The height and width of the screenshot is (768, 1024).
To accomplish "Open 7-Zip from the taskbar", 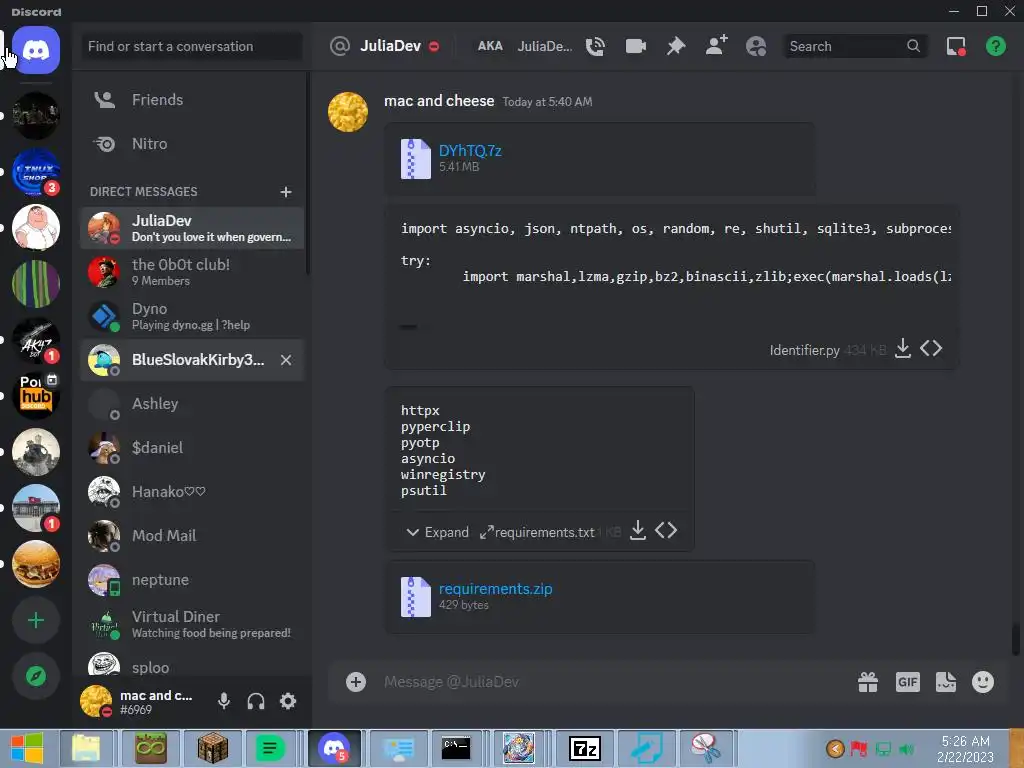I will 584,748.
